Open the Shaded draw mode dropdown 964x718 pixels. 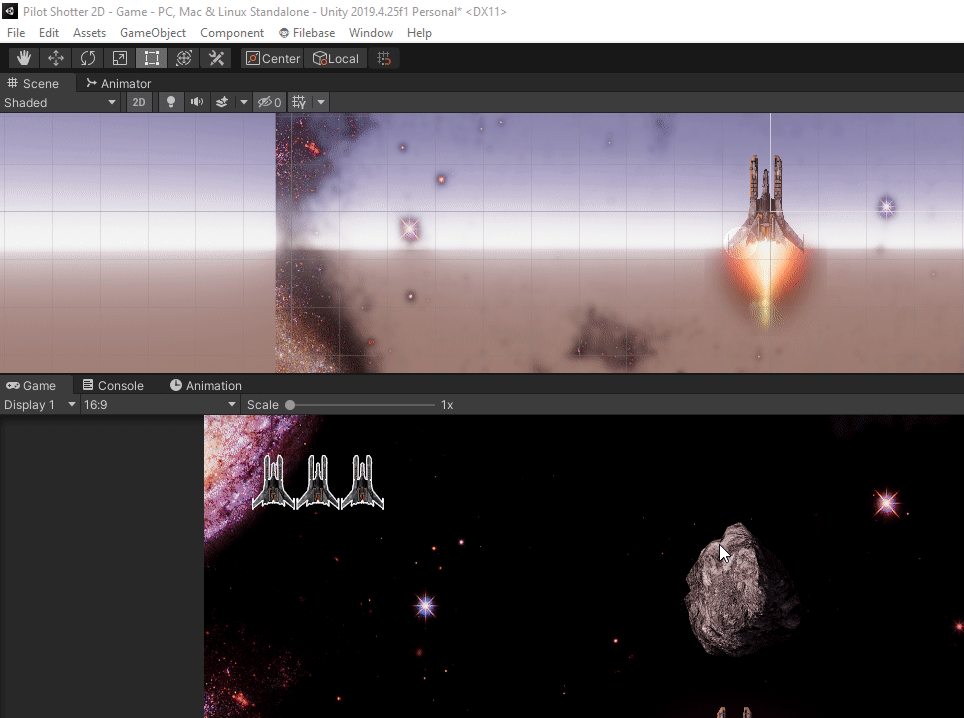click(60, 103)
